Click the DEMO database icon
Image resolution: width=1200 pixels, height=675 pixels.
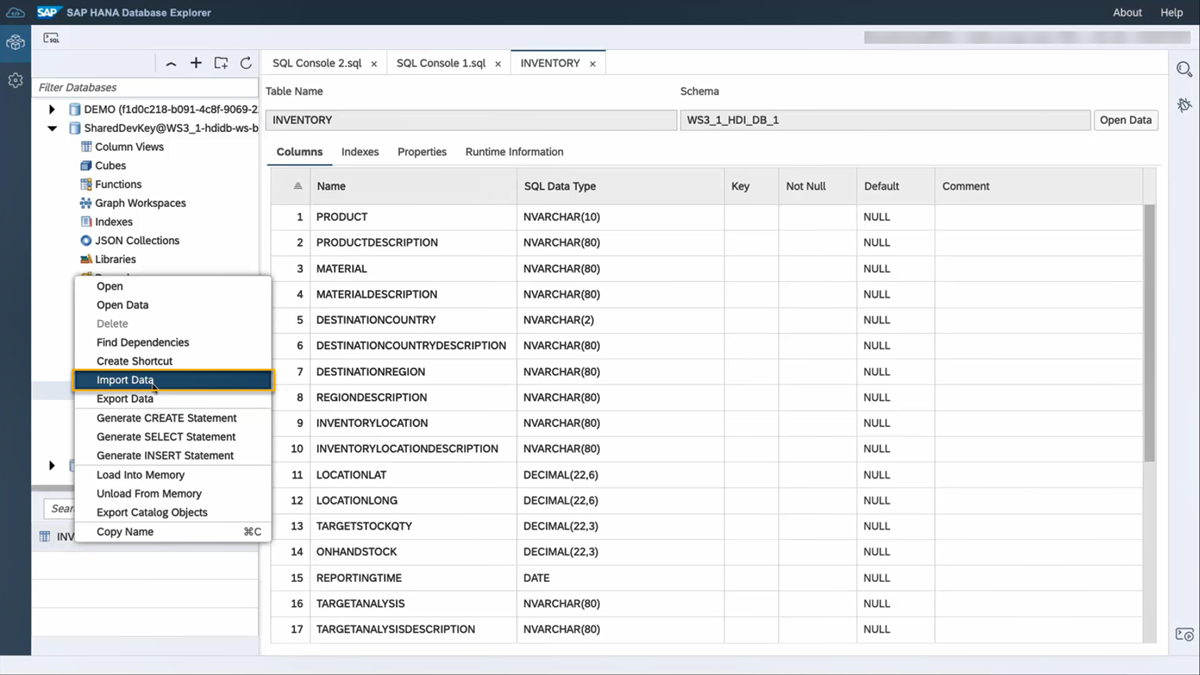[75, 109]
